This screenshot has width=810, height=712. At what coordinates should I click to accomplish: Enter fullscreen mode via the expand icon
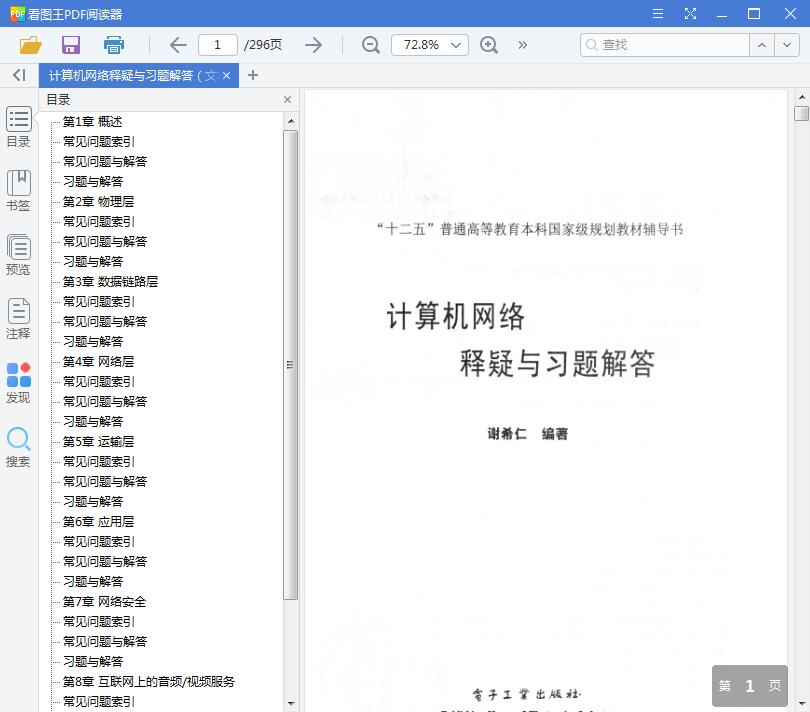point(690,13)
